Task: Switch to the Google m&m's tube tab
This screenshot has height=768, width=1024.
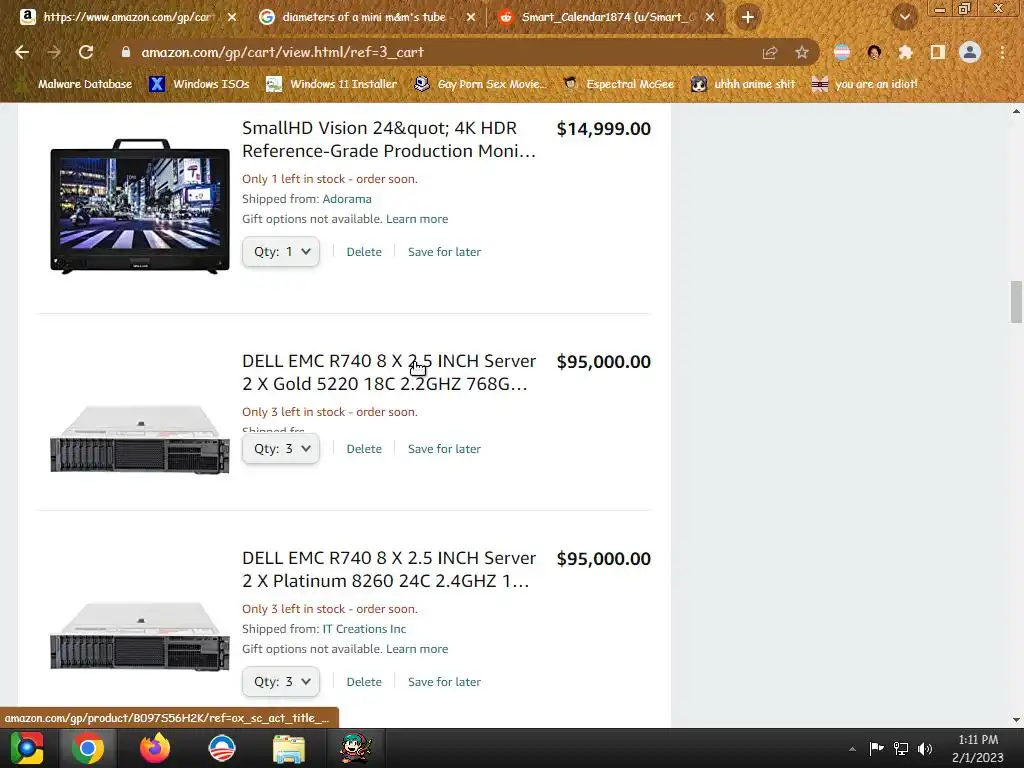Action: (362, 17)
